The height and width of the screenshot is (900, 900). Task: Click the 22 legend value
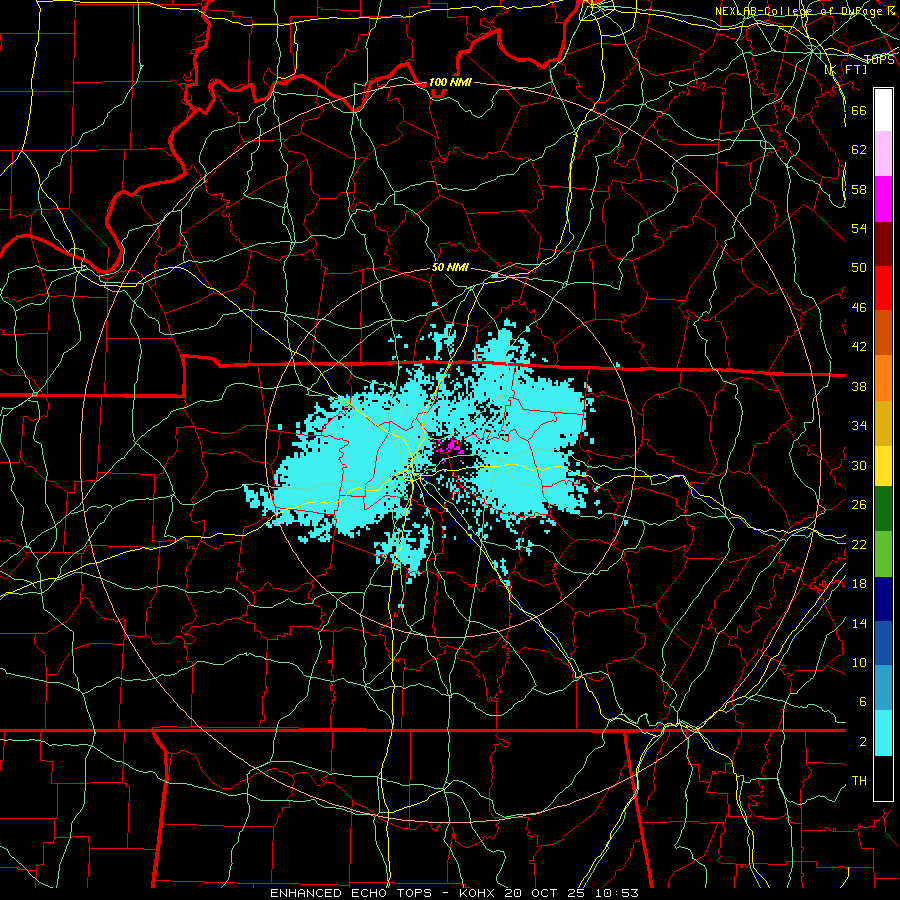coord(859,544)
